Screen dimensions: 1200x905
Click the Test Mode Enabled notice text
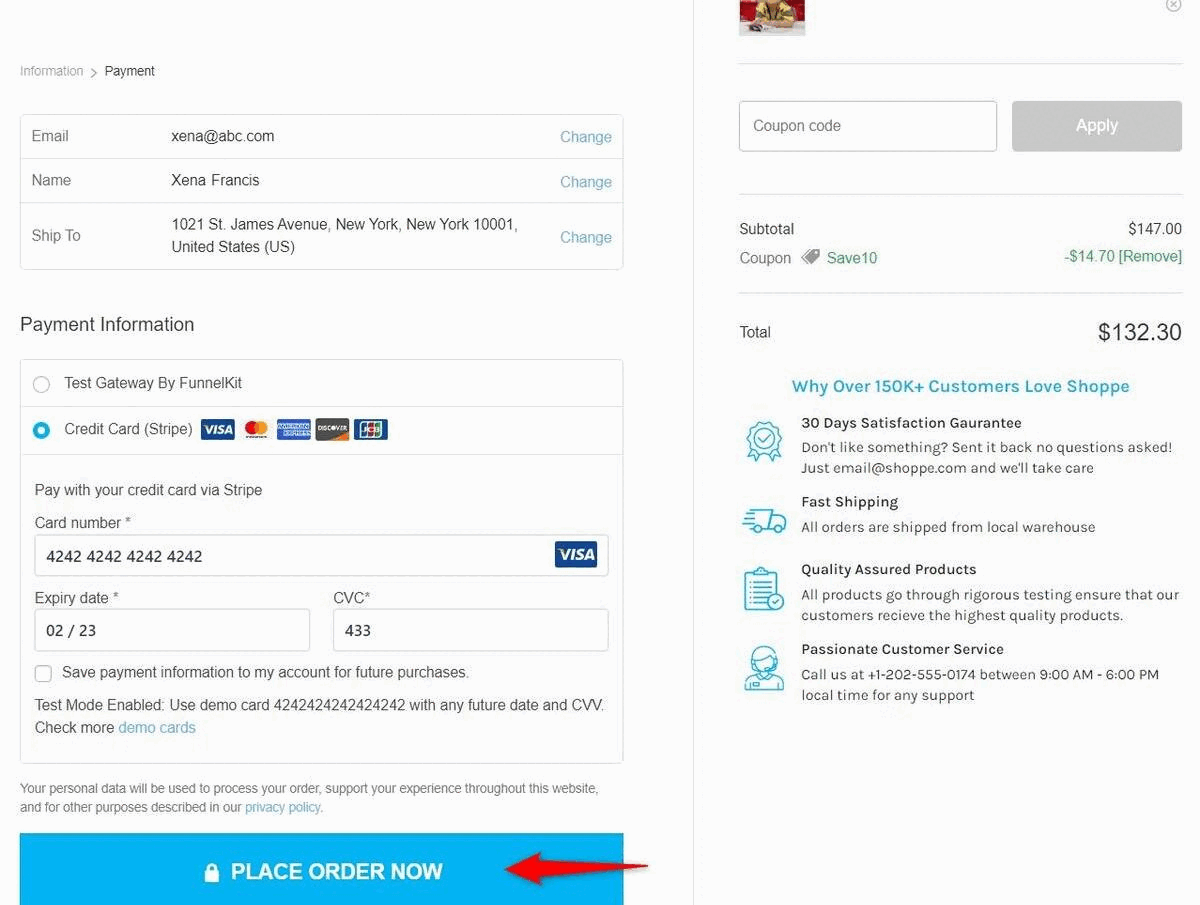319,716
